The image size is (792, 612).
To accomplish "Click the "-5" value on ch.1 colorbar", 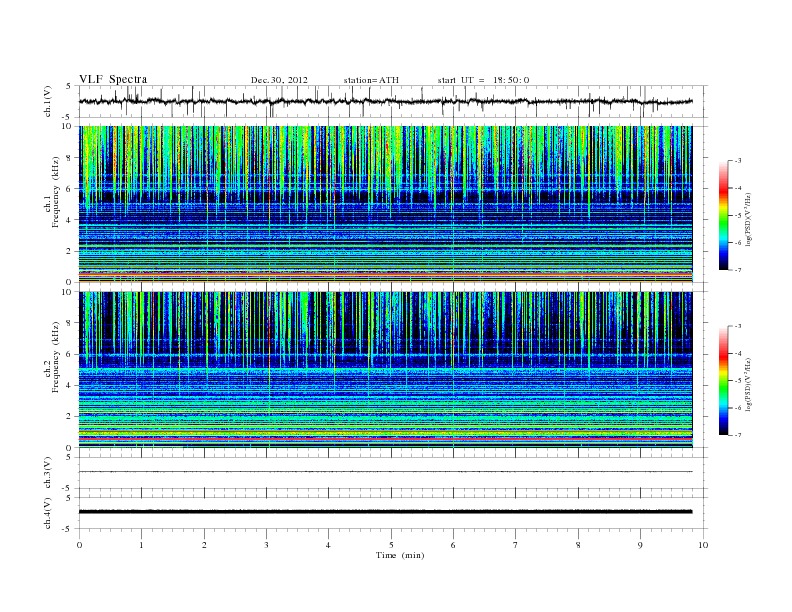I will (738, 216).
